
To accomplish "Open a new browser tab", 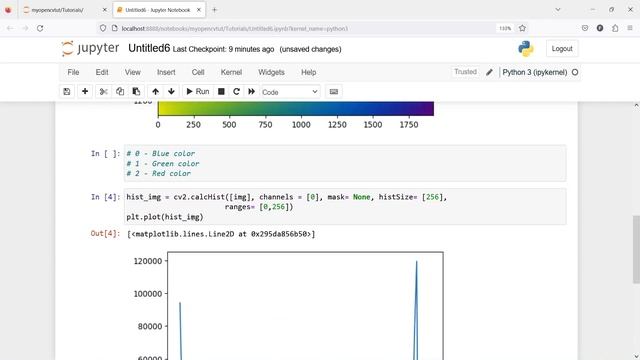I will pos(215,10).
